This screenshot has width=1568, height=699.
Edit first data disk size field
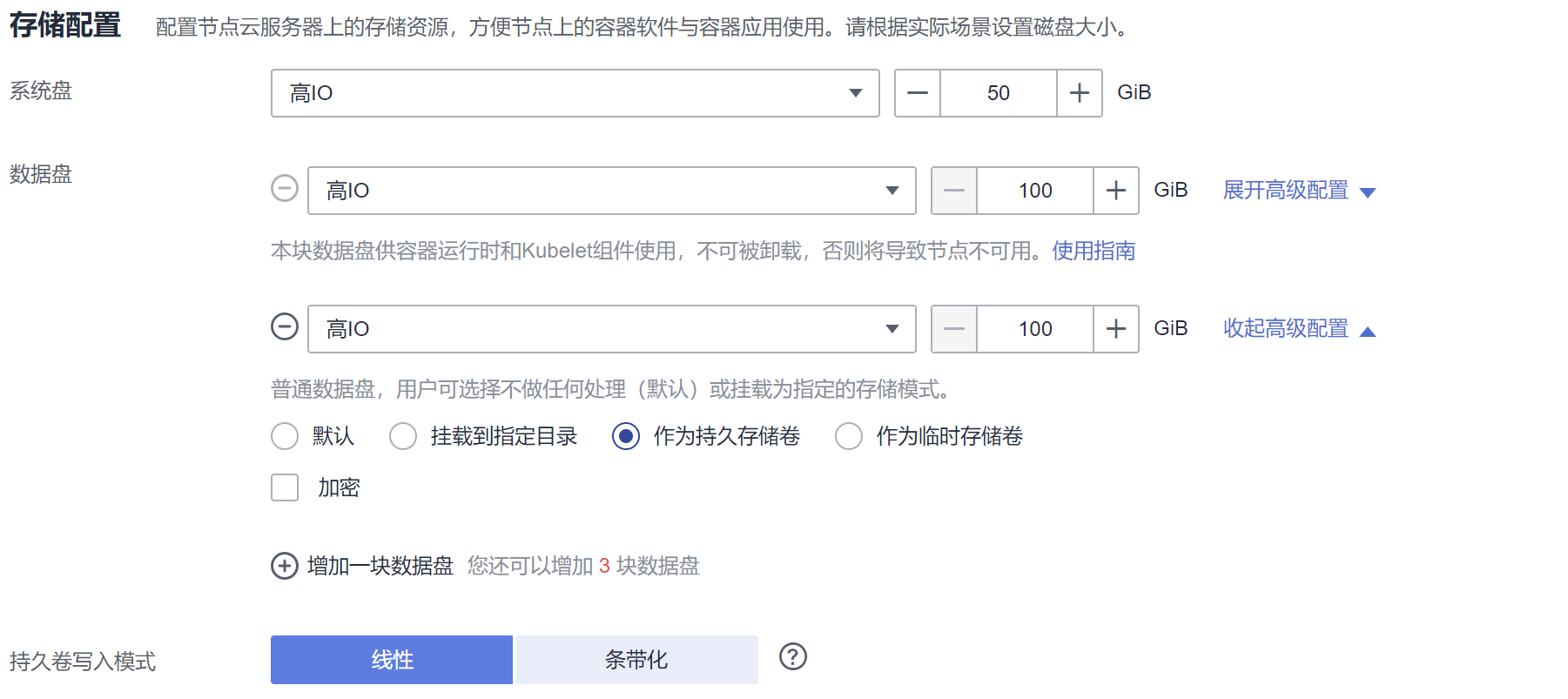pos(1035,191)
